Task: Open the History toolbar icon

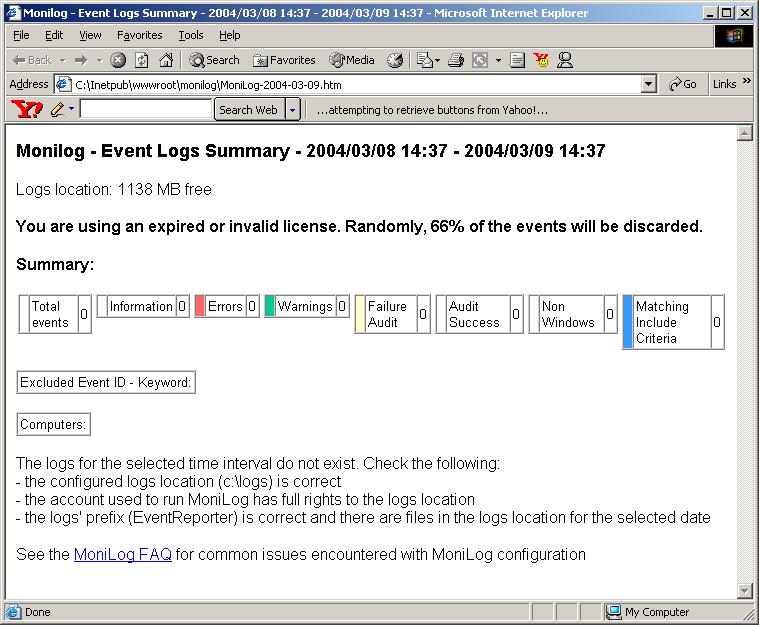Action: pyautogui.click(x=395, y=60)
